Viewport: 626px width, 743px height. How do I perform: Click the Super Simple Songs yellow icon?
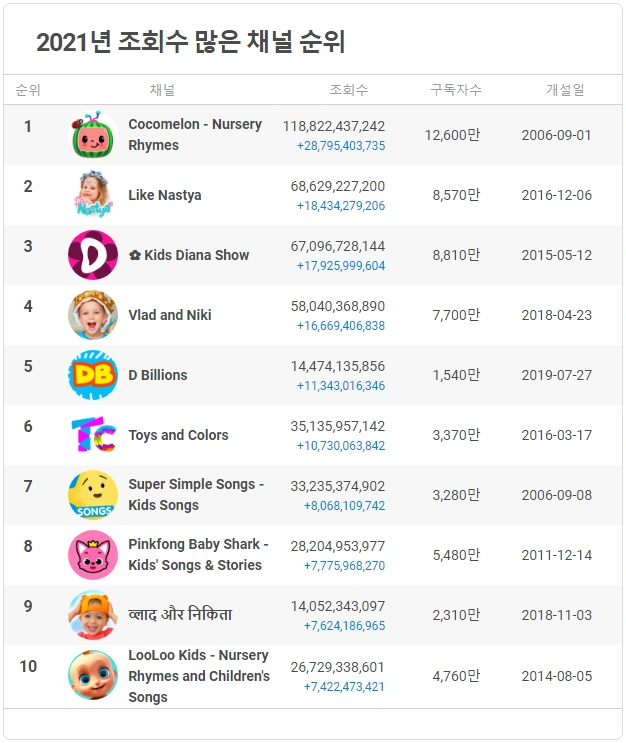(93, 495)
